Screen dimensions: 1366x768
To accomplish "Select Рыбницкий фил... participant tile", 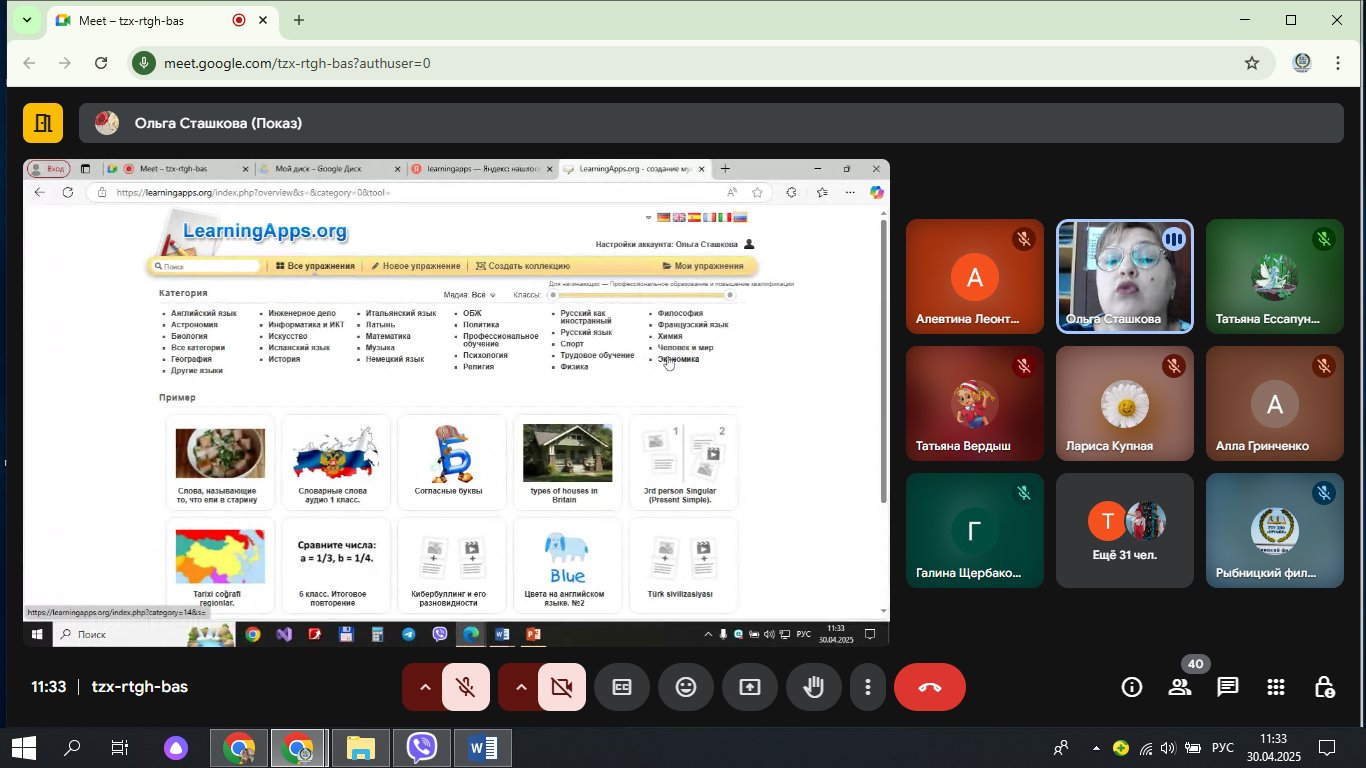I will click(x=1275, y=530).
